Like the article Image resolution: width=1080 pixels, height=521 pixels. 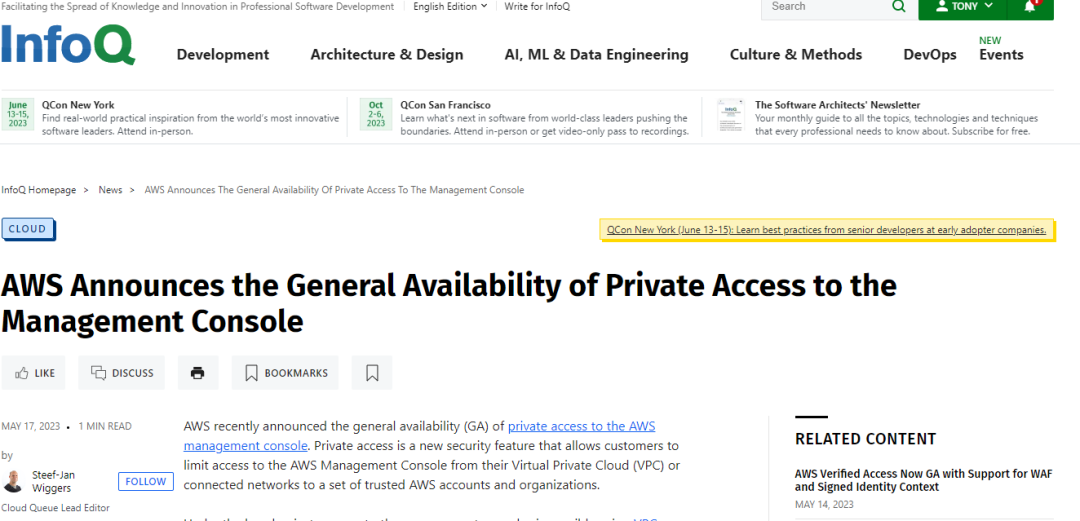point(34,373)
